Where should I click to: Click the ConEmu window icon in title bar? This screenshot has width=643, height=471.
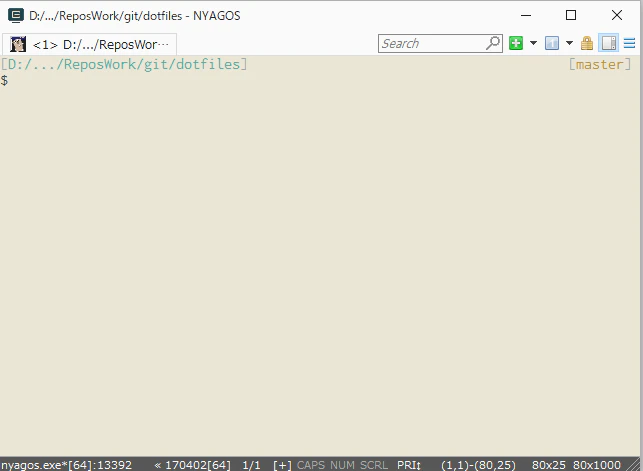(16, 16)
